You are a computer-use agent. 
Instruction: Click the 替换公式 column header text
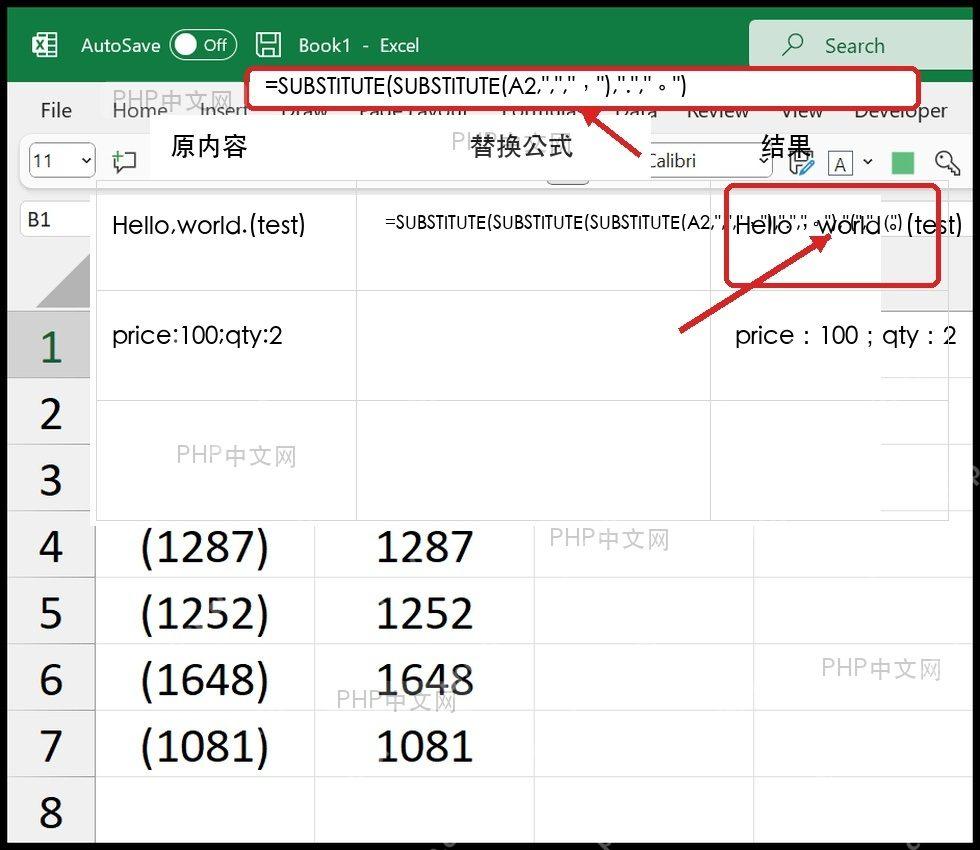pos(522,146)
